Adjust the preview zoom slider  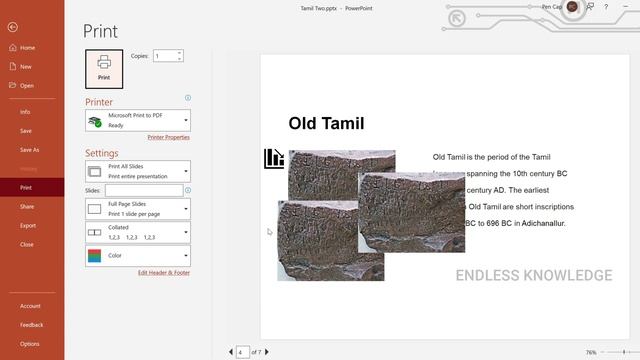click(x=624, y=352)
